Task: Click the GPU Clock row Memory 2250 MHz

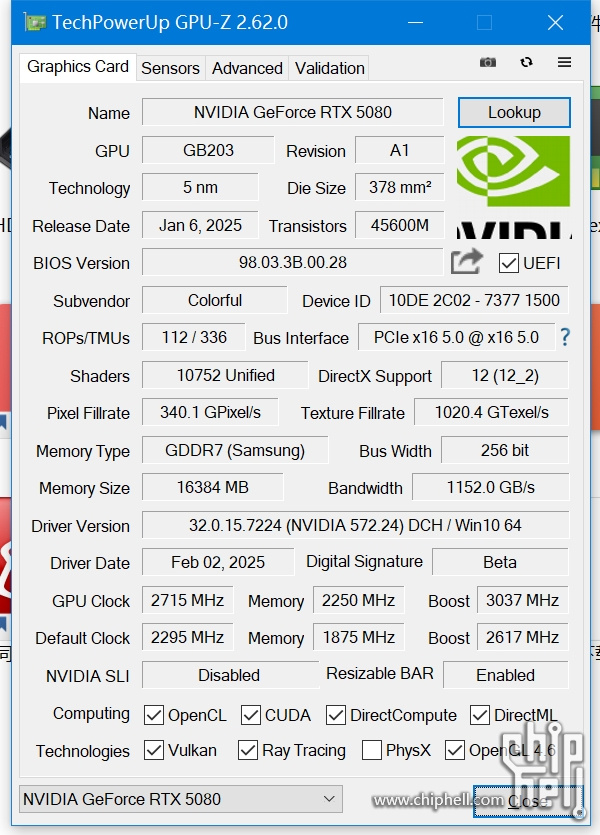Action: pos(358,600)
